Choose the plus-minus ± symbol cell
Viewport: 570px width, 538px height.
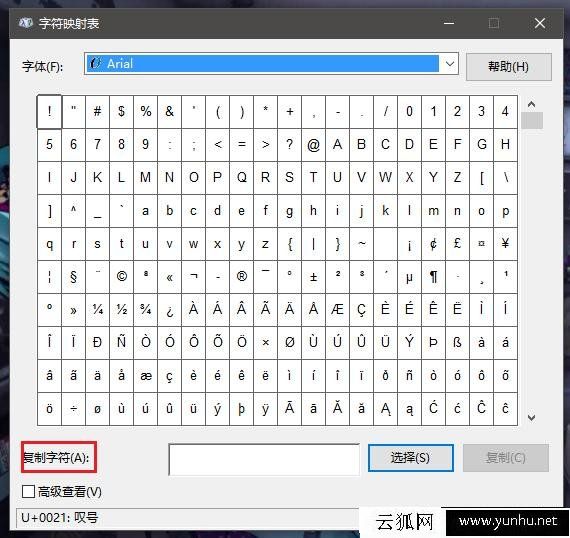coord(313,277)
